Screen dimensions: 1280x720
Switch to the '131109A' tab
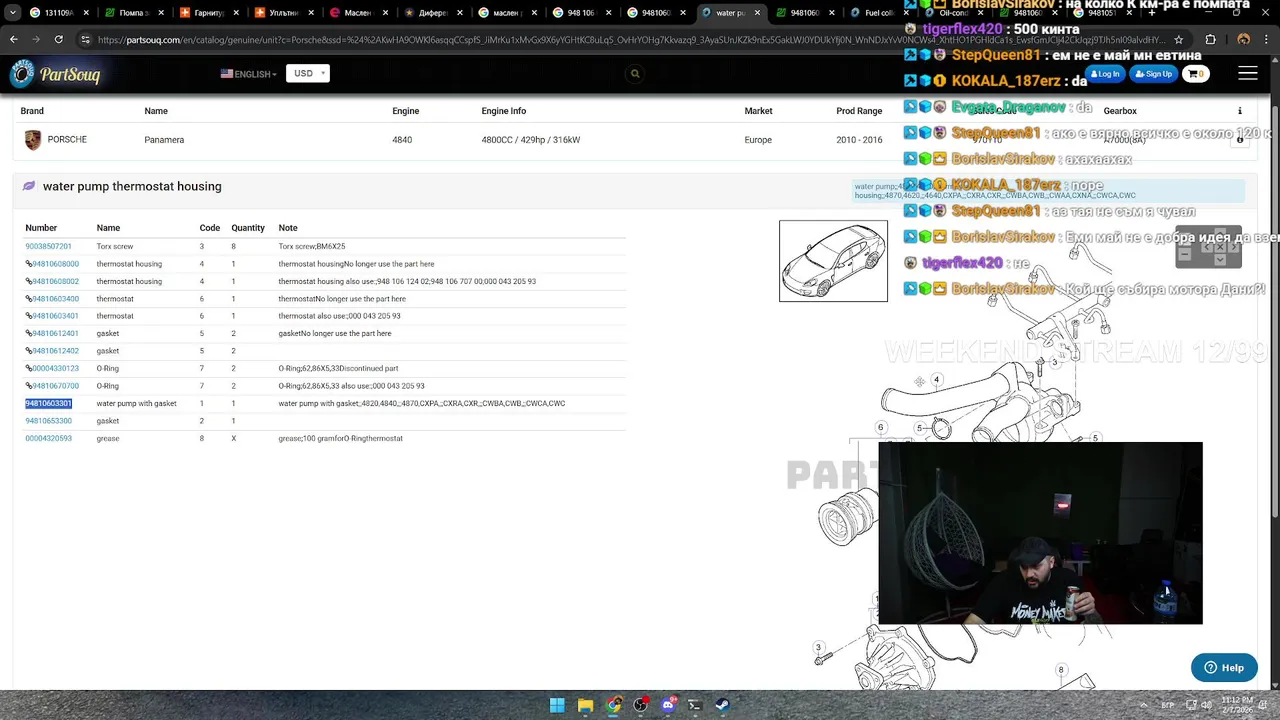point(59,13)
